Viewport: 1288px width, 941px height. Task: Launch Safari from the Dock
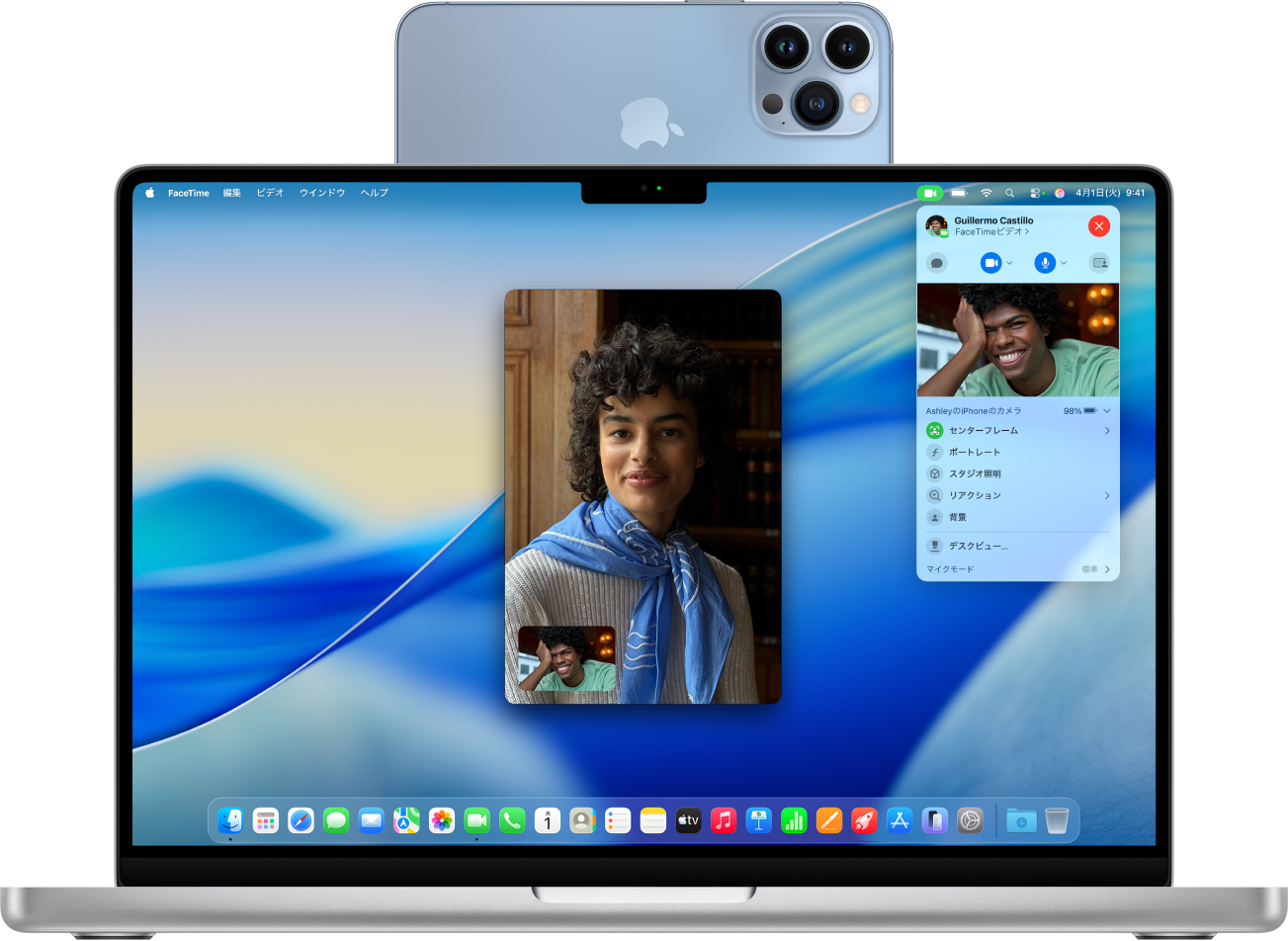(x=299, y=819)
